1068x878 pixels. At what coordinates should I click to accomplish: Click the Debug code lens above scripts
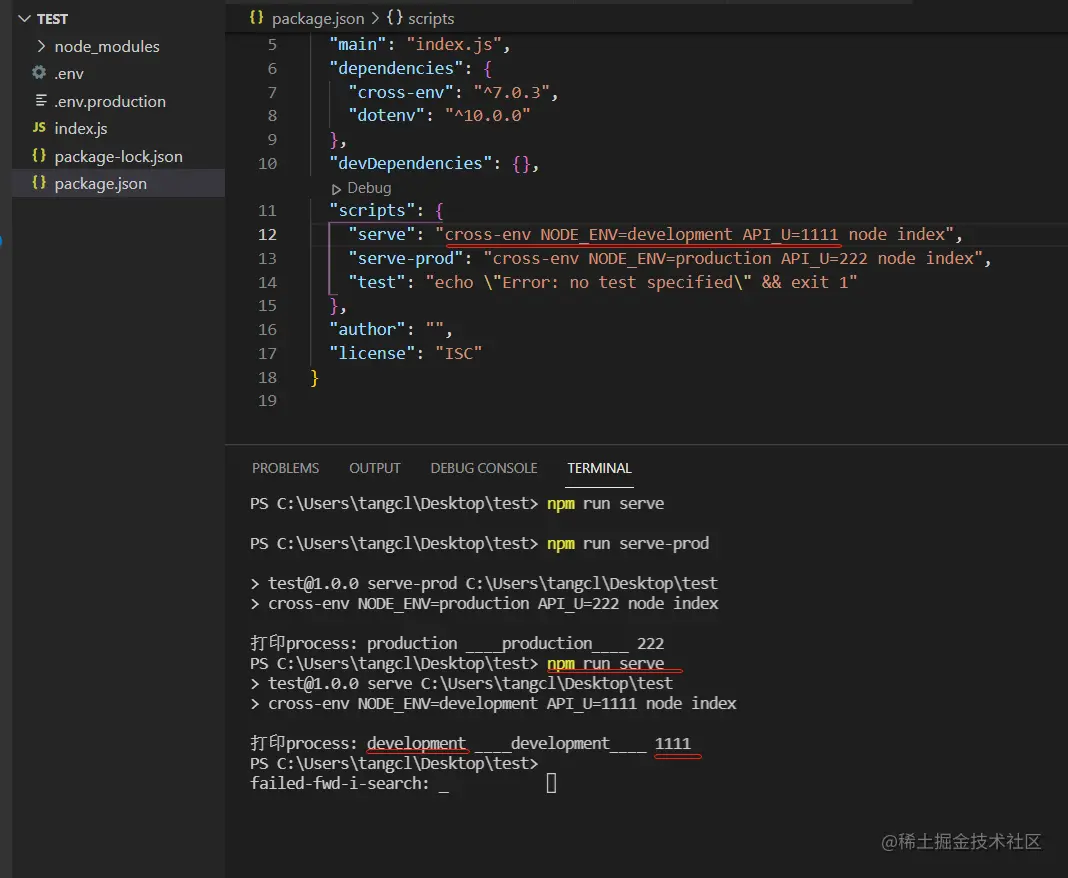click(x=369, y=188)
